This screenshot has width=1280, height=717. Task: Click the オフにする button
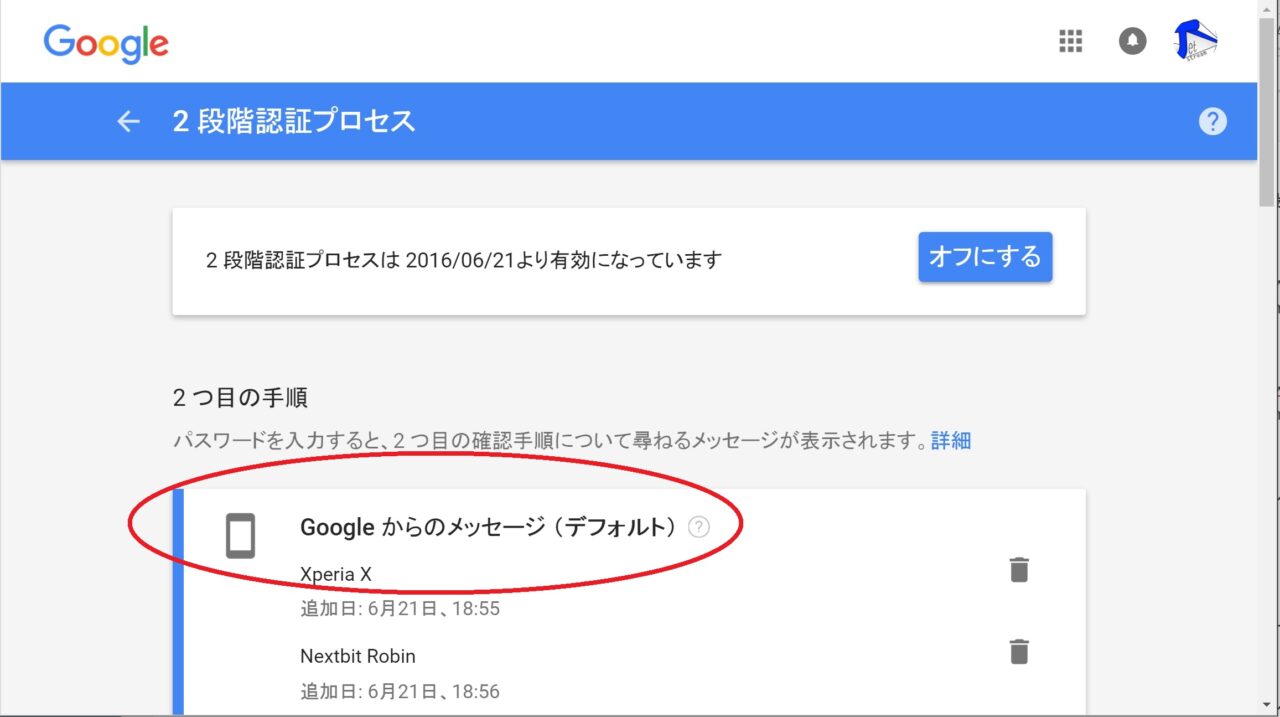(x=985, y=257)
